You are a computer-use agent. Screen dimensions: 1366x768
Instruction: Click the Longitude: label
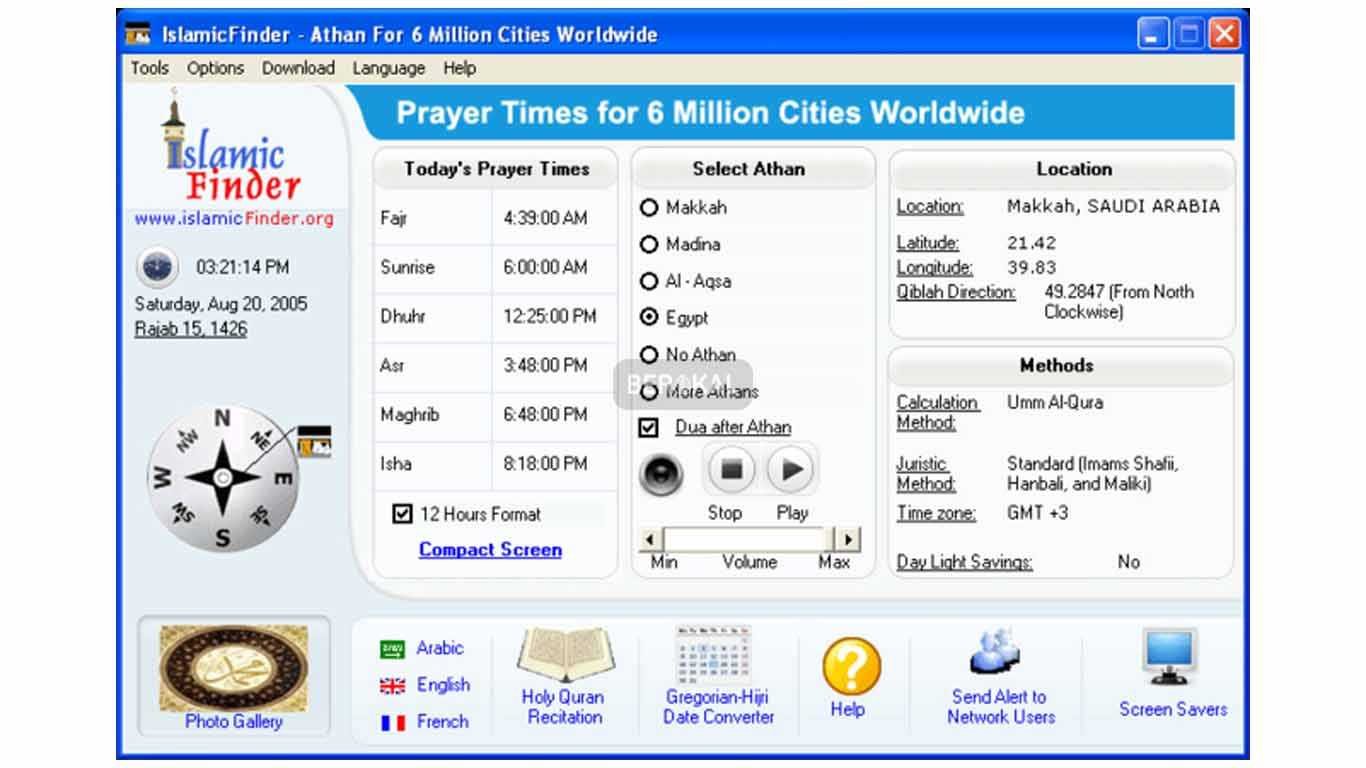click(x=934, y=268)
